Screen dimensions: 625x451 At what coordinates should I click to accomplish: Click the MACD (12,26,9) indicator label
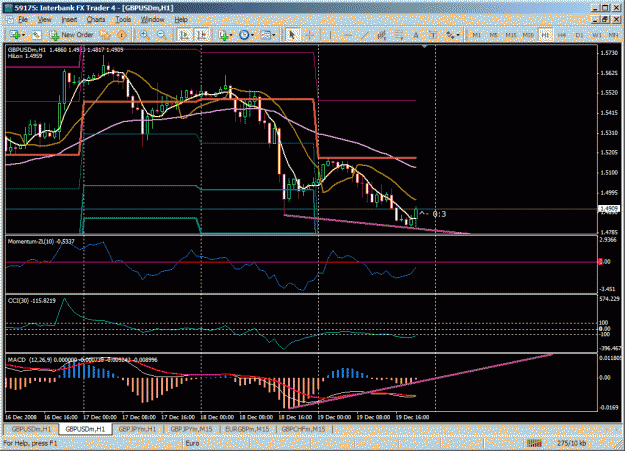[x=83, y=360]
